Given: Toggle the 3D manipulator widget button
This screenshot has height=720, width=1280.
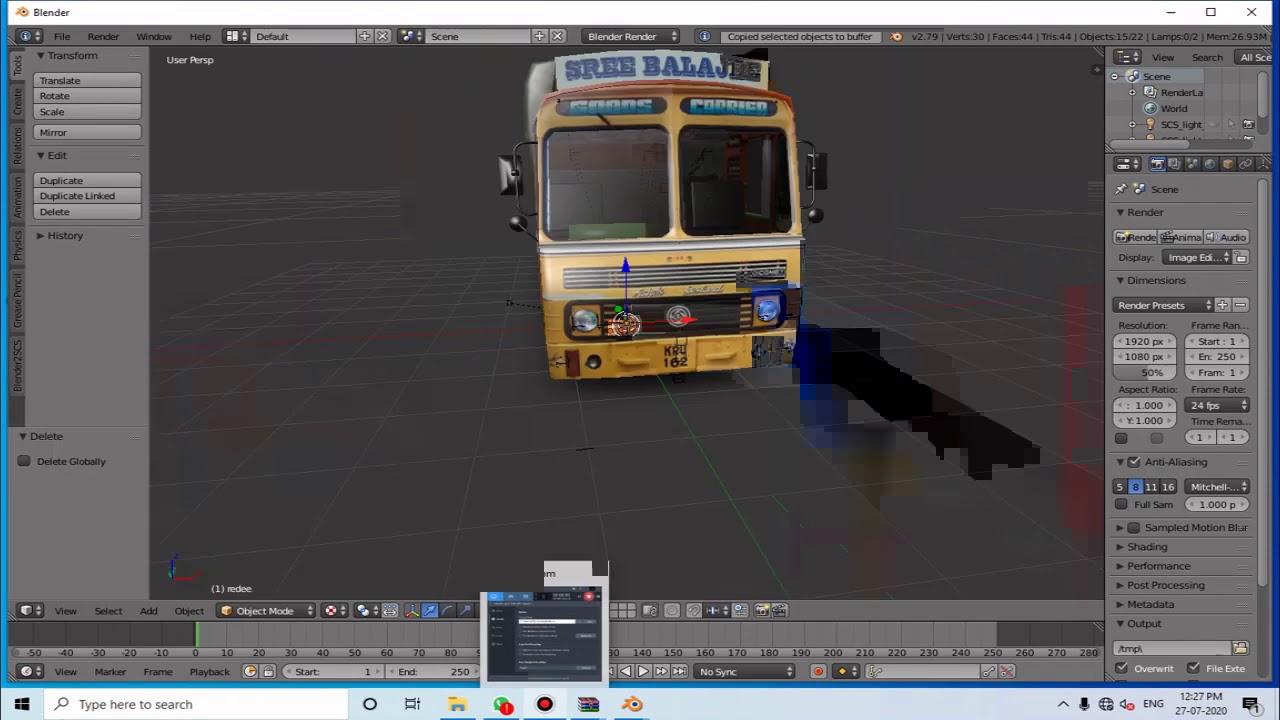Looking at the screenshot, I should click(412, 611).
